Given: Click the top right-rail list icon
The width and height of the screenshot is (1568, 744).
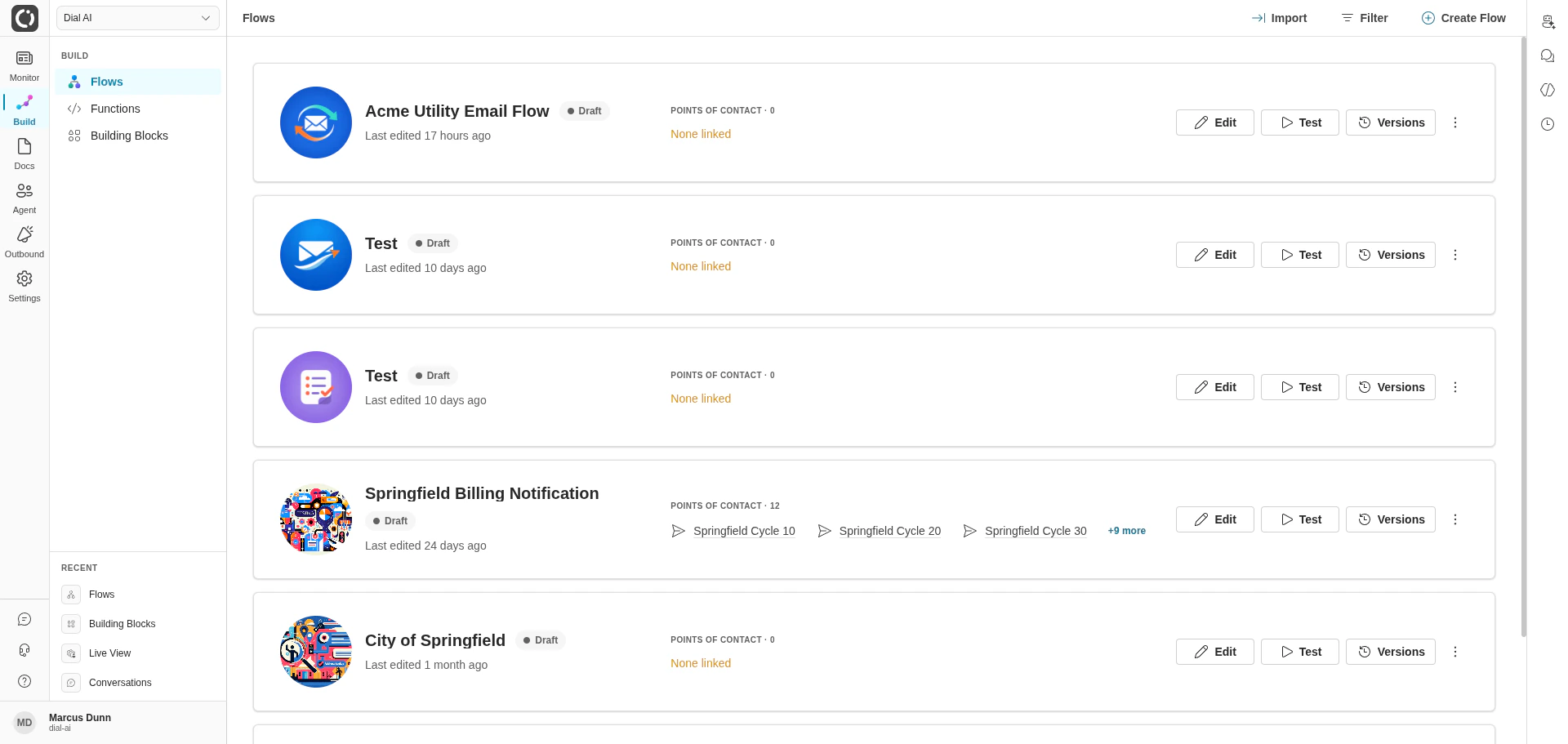Looking at the screenshot, I should click(x=1548, y=22).
